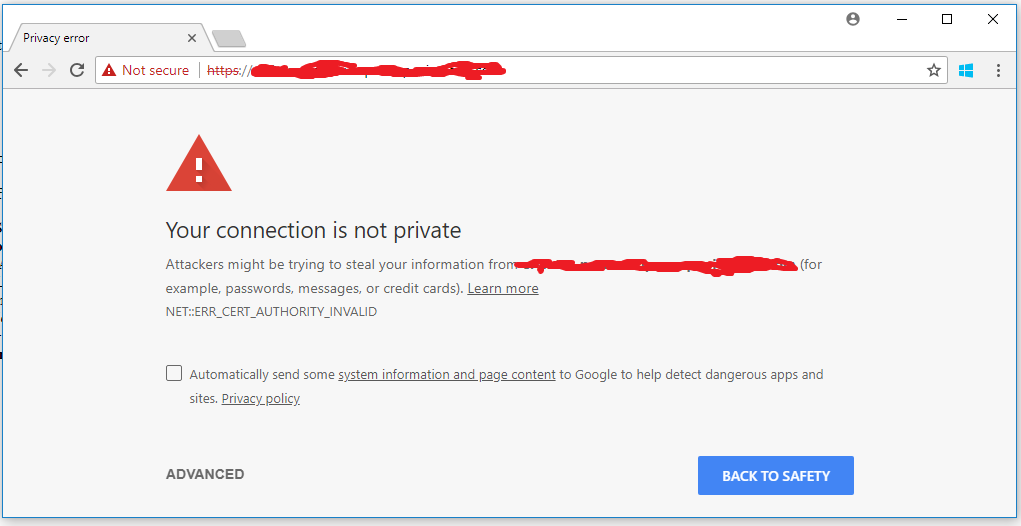The image size is (1021, 526).
Task: Maximize the Chrome browser window
Action: [x=947, y=19]
